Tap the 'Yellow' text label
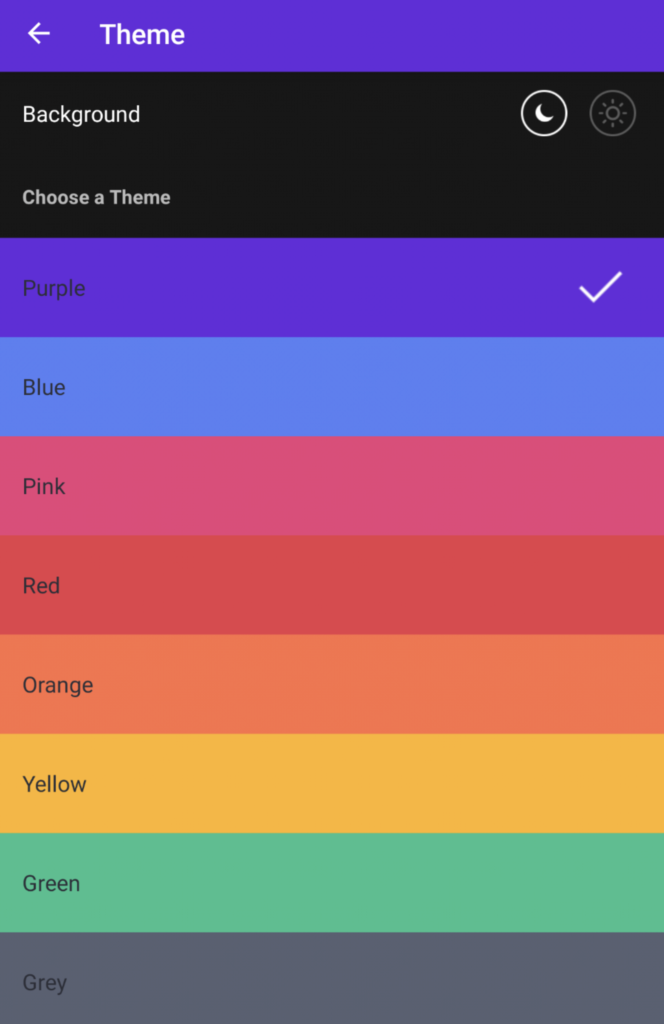Viewport: 664px width, 1024px height. [54, 784]
